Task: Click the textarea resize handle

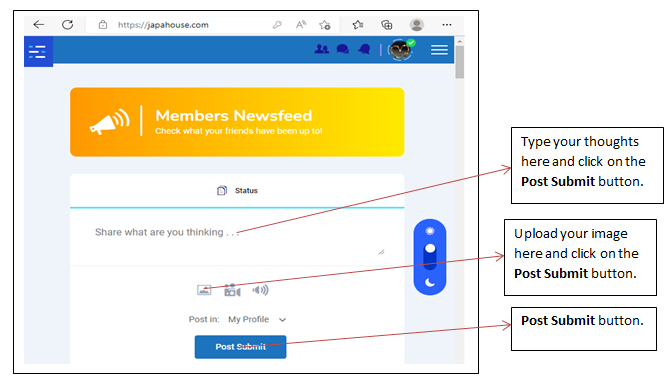Action: (x=381, y=252)
